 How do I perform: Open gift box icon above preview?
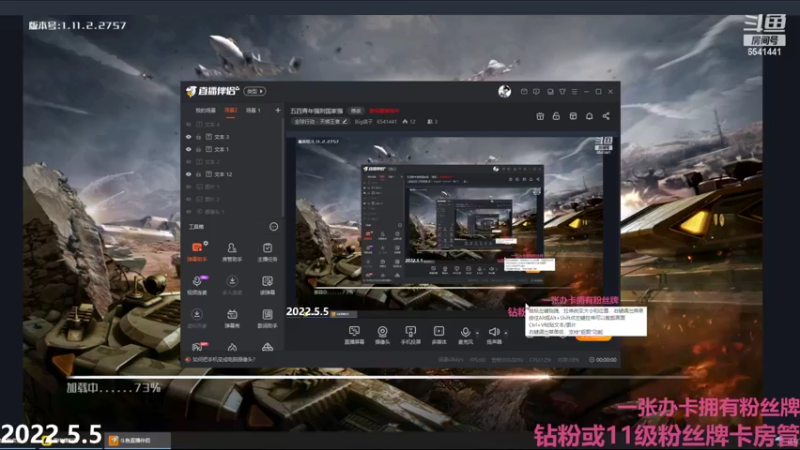point(540,116)
